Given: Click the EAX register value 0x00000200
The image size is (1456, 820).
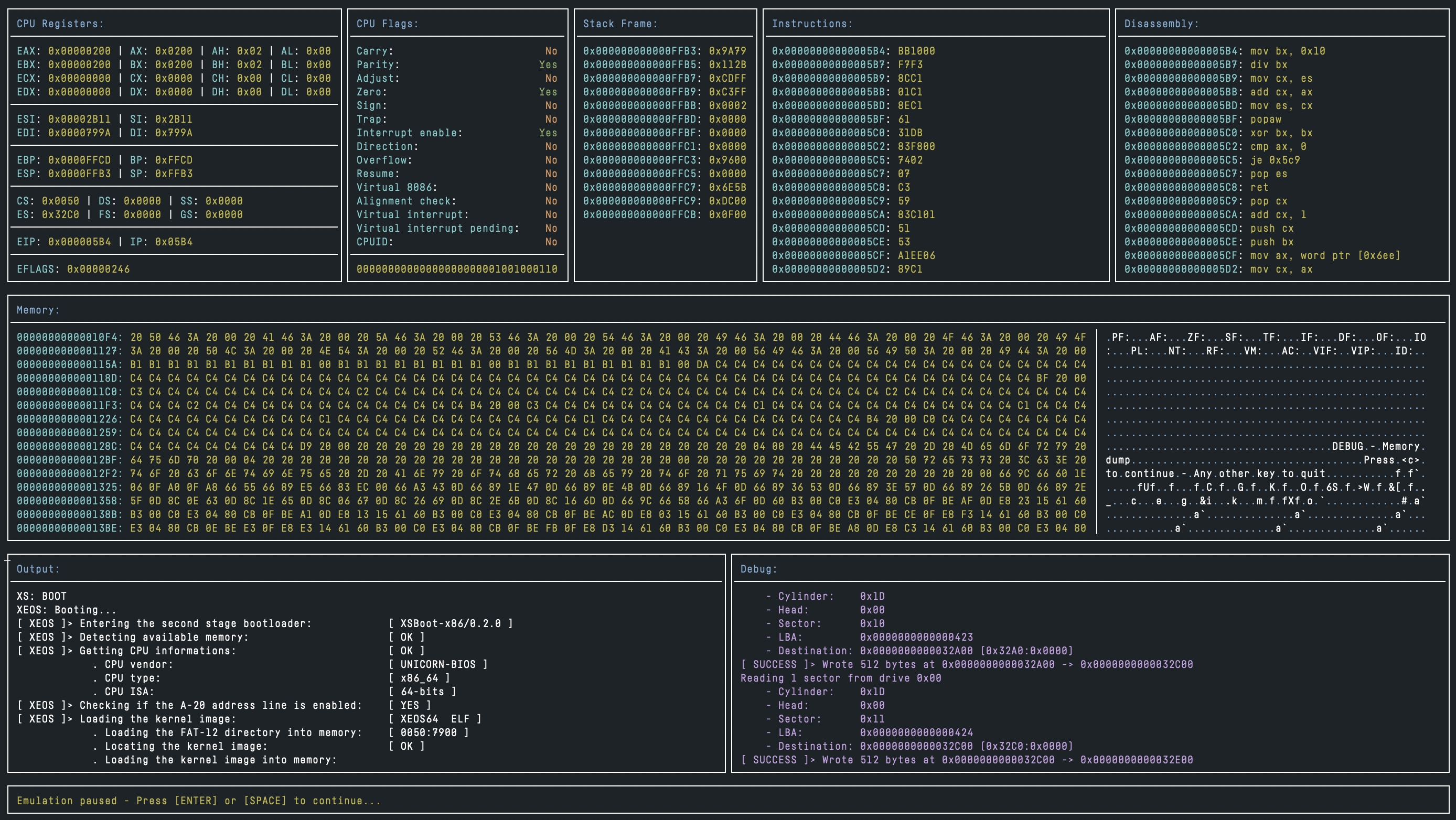Looking at the screenshot, I should 79,51.
